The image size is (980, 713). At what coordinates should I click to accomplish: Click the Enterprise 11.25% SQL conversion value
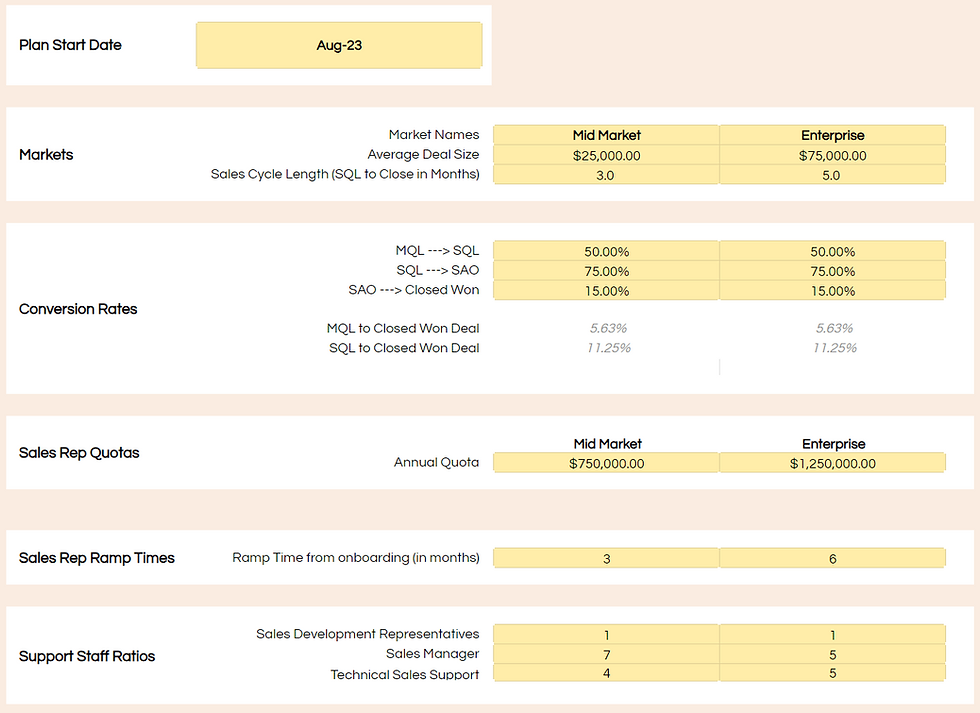(x=833, y=347)
